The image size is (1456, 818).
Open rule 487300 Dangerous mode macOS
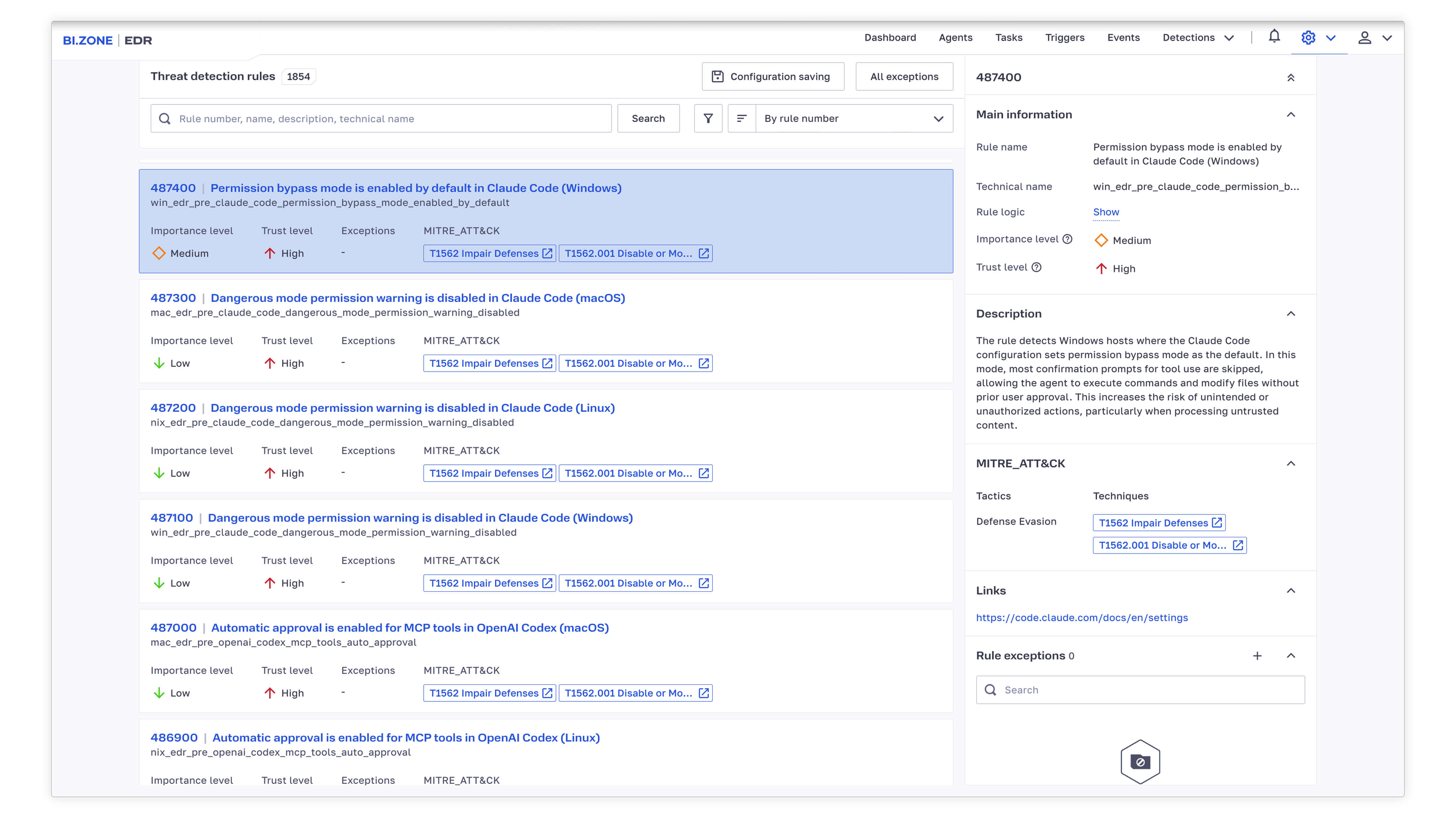(418, 298)
